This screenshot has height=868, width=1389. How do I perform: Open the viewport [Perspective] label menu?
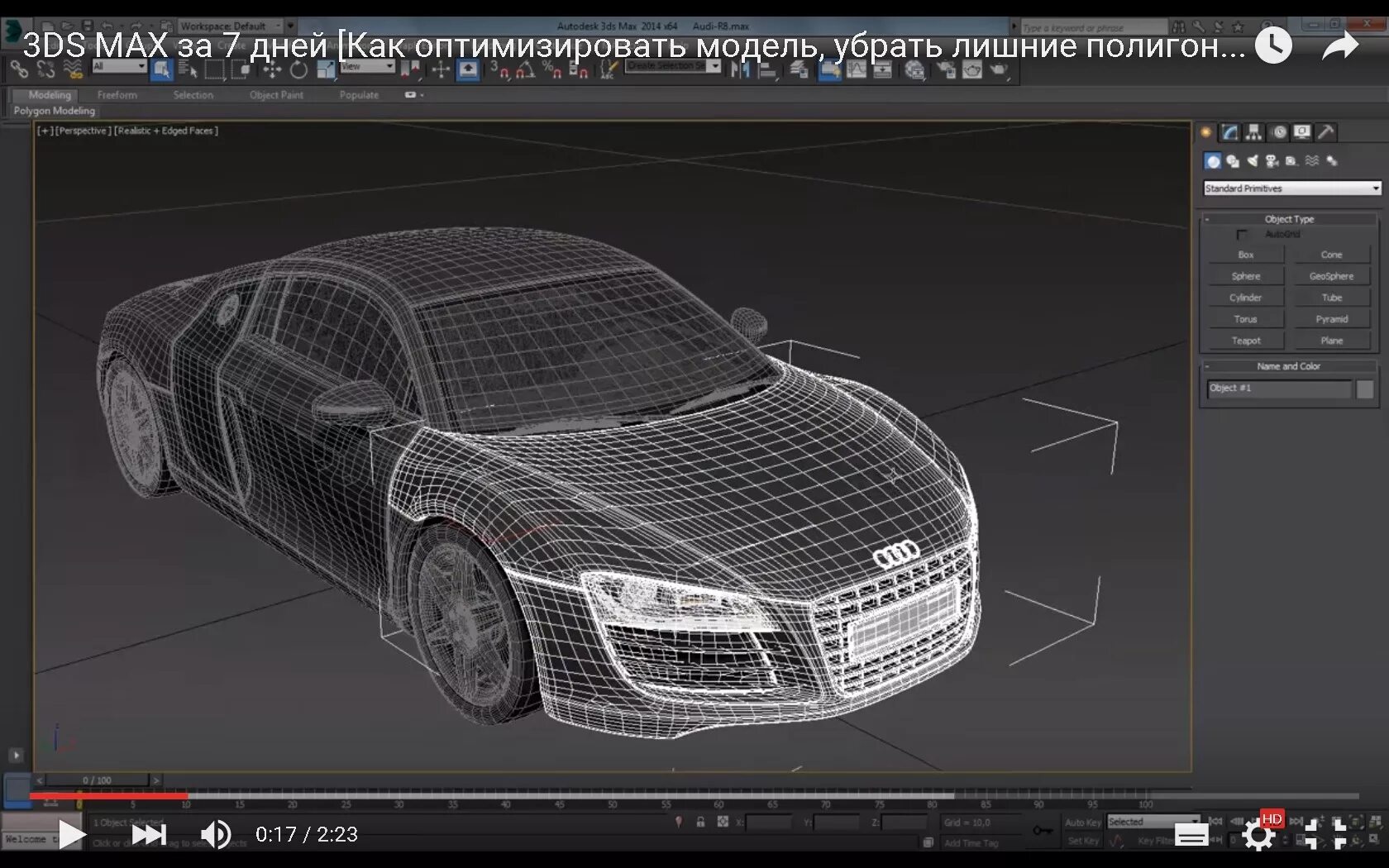point(82,131)
